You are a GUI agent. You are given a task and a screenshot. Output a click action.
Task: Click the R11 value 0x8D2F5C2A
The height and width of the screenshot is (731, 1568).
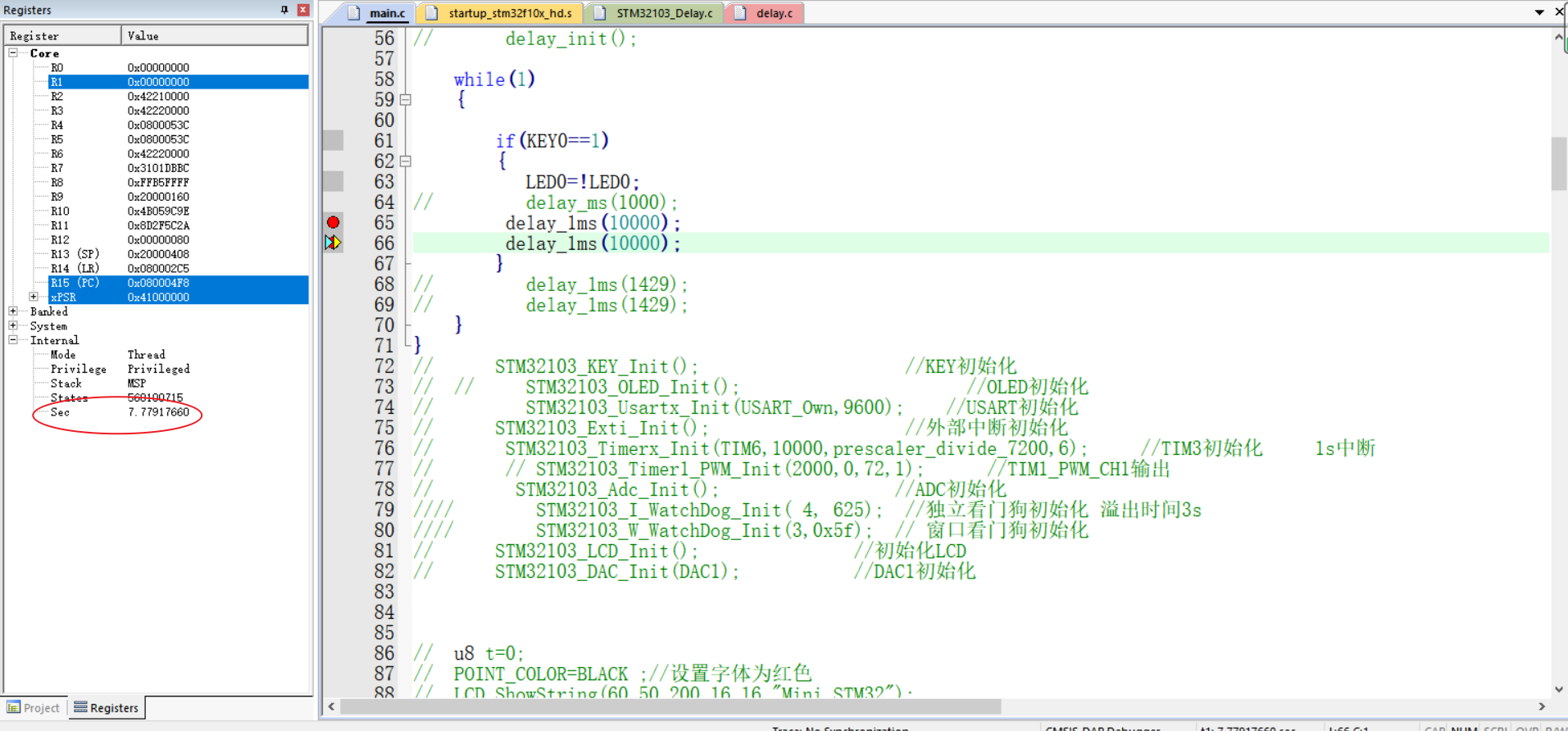[158, 225]
